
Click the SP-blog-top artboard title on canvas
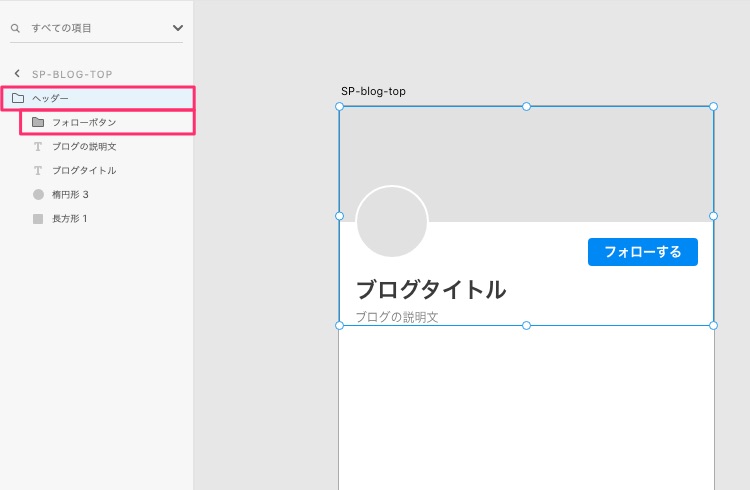pyautogui.click(x=373, y=91)
